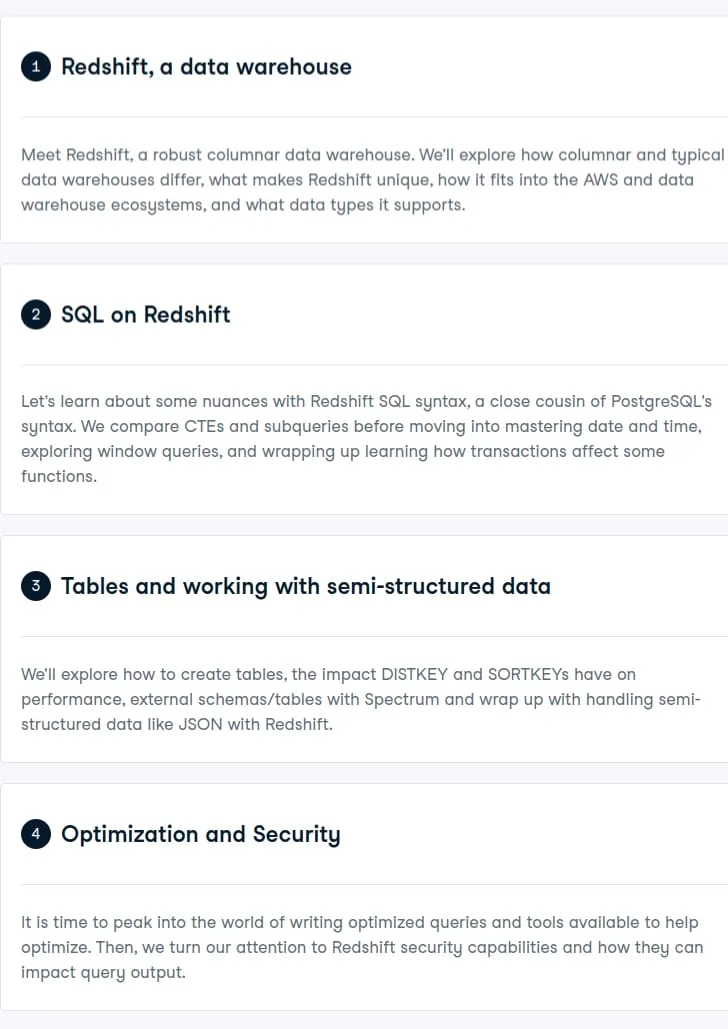Click the 'Meet Redshift' chapter description paragraph
Viewport: 728px width, 1029px height.
[373, 180]
